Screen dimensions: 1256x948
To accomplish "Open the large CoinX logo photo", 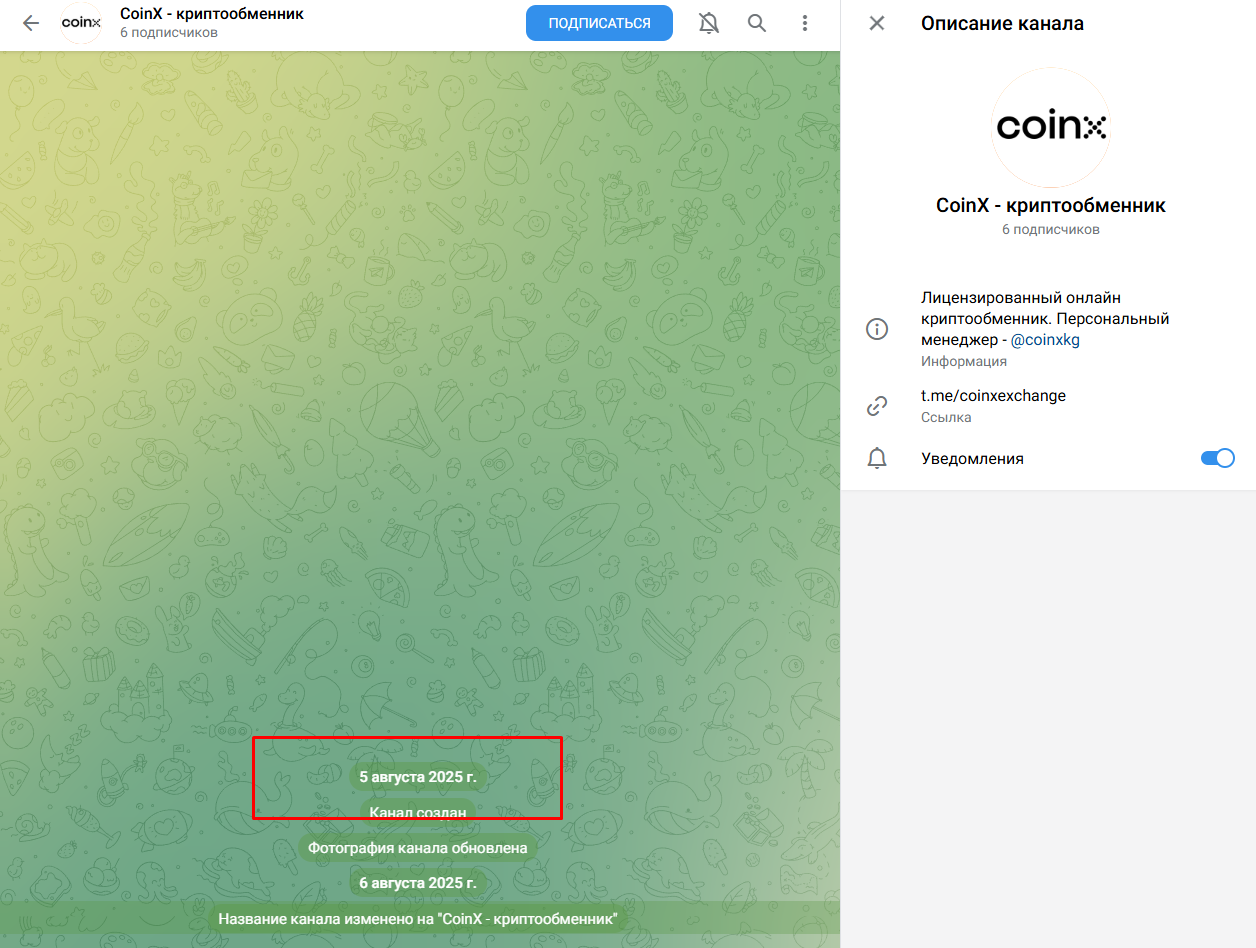I will [x=1051, y=128].
